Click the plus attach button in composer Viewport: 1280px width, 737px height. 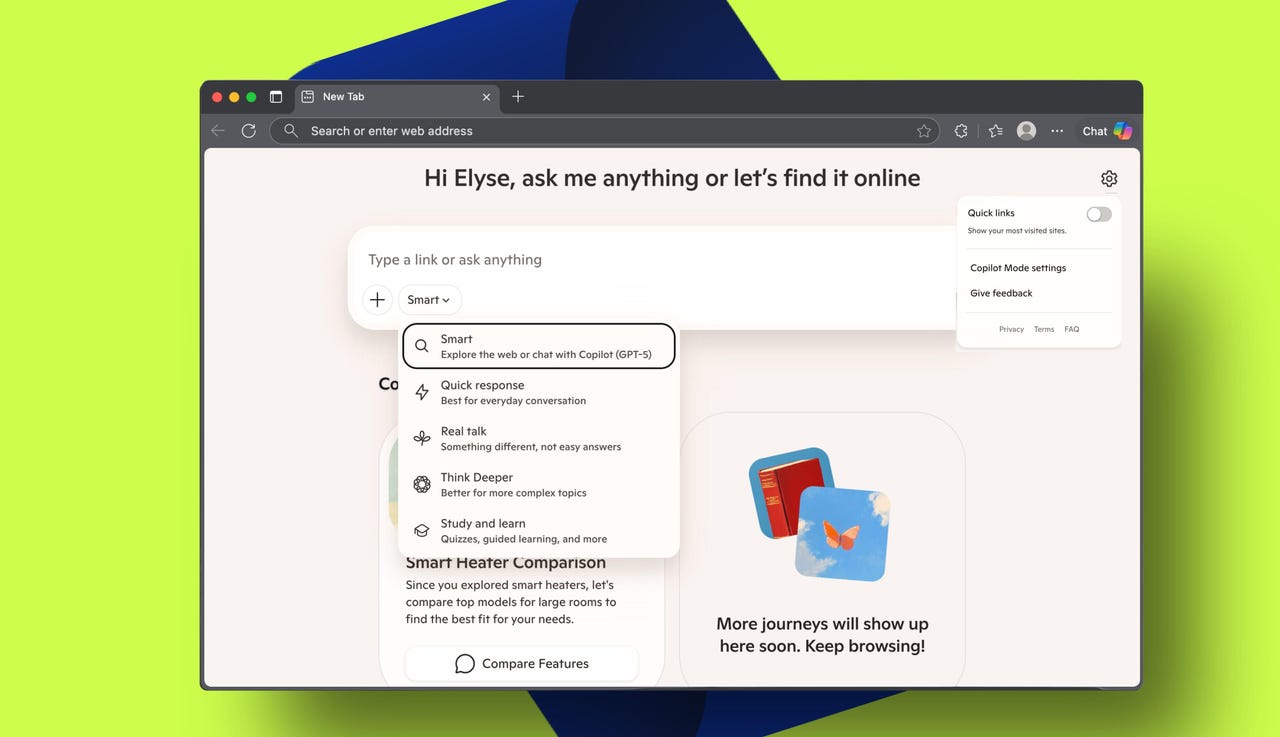377,300
